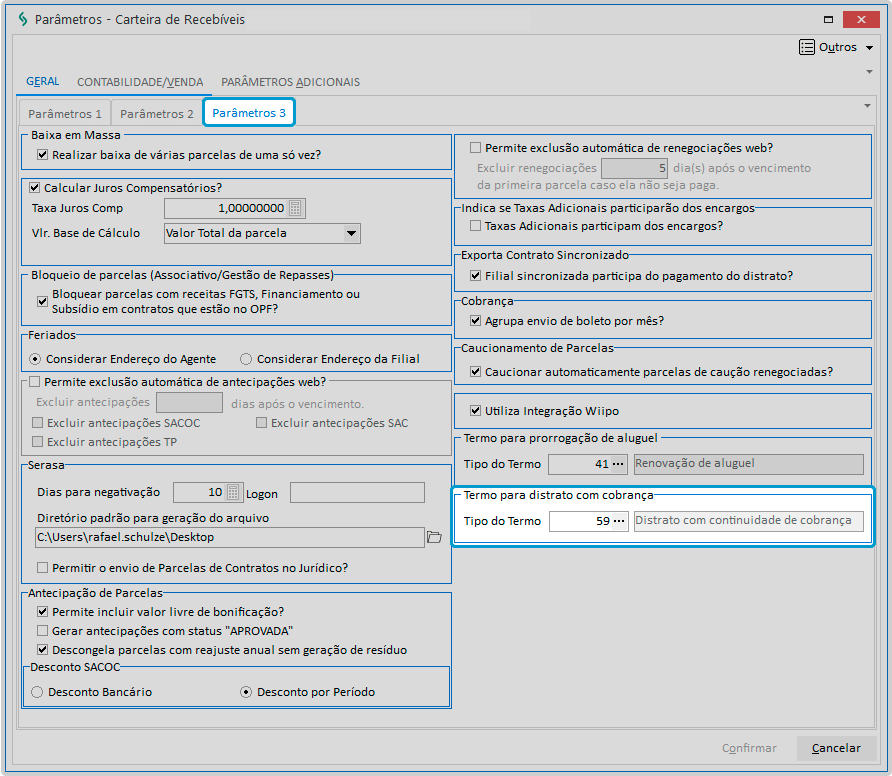This screenshot has width=892, height=776.
Task: Open lookup for Tipo do Termo 59
Action: pos(619,521)
